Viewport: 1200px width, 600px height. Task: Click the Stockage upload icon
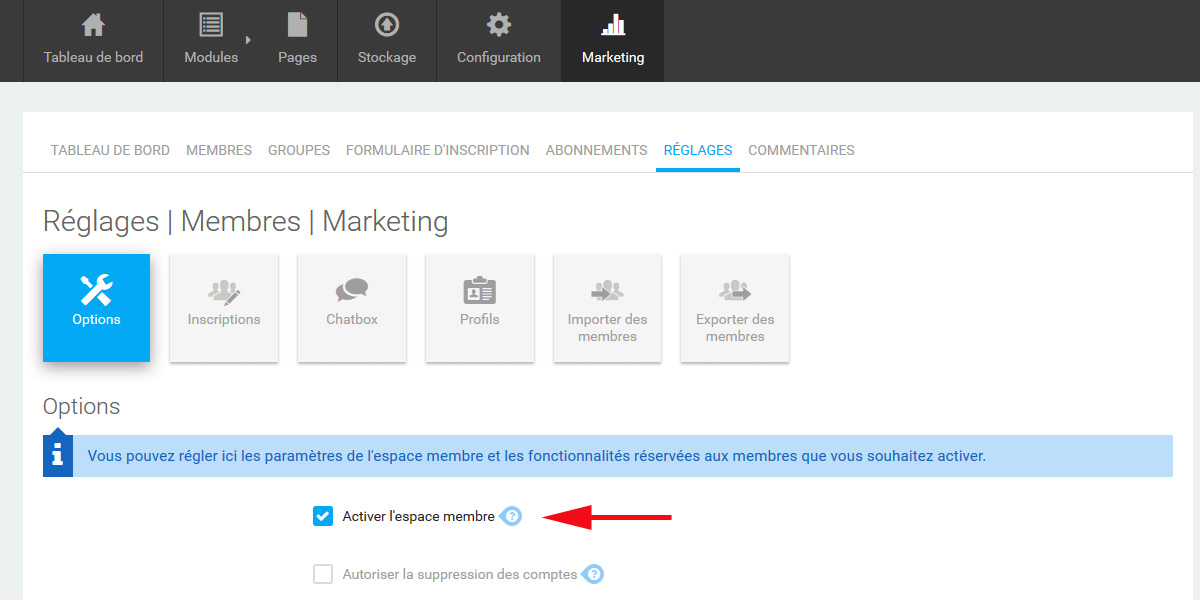tap(386, 24)
